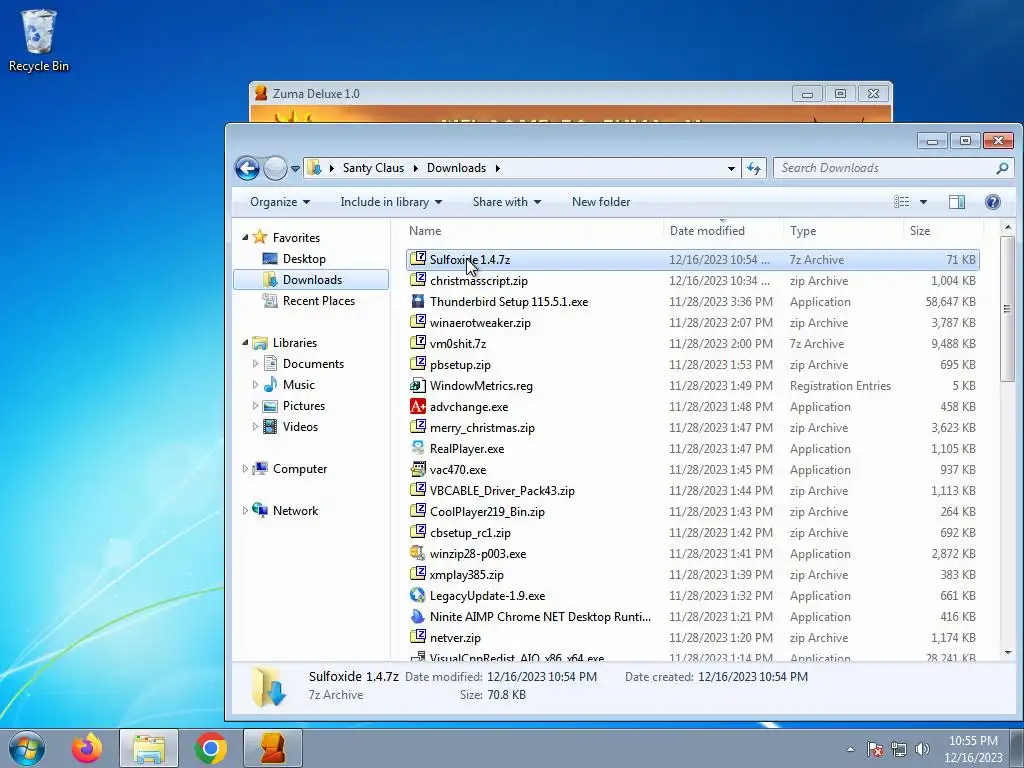1024x768 pixels.
Task: Open the view options dropdown arrow
Action: pyautogui.click(x=923, y=202)
